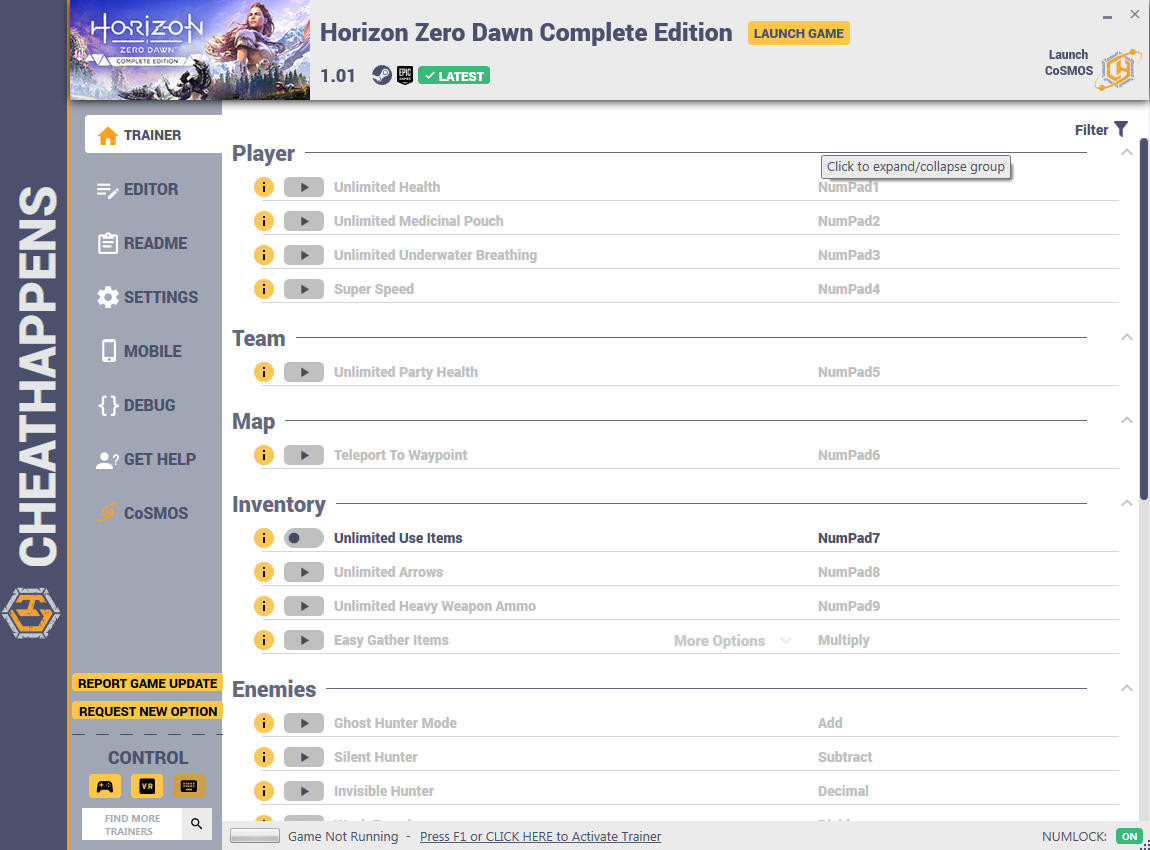1150x850 pixels.
Task: Launch CoSMOS via hexagon logo
Action: pos(1118,70)
